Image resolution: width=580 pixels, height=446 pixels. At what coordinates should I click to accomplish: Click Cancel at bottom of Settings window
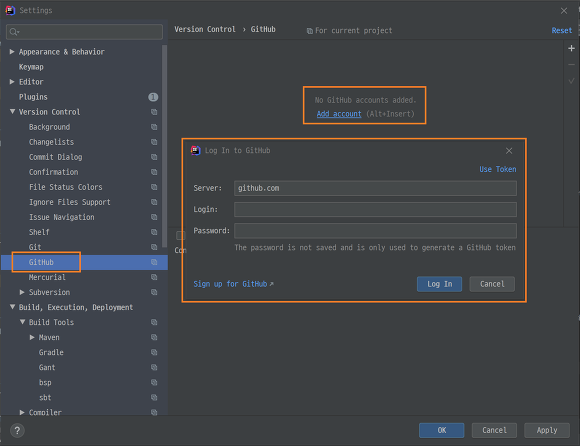tap(494, 430)
